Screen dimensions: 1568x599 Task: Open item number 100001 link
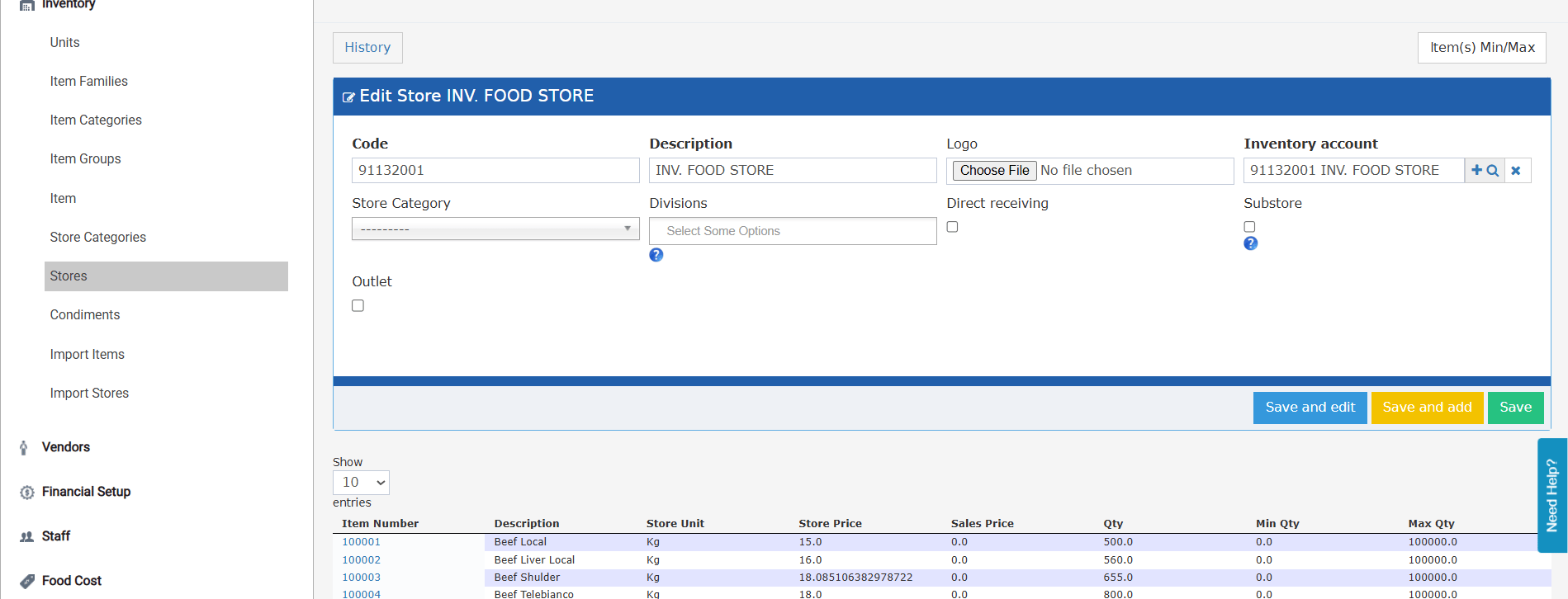(362, 542)
